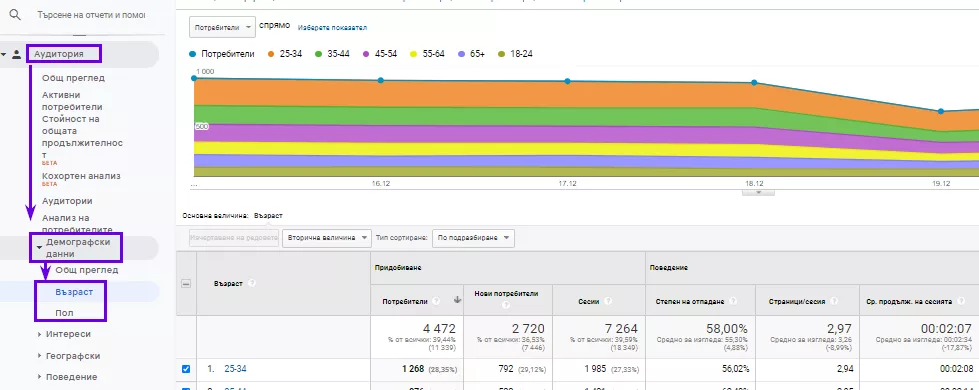
Task: Click help icon next to Степен на отпадане
Action: tap(732, 301)
